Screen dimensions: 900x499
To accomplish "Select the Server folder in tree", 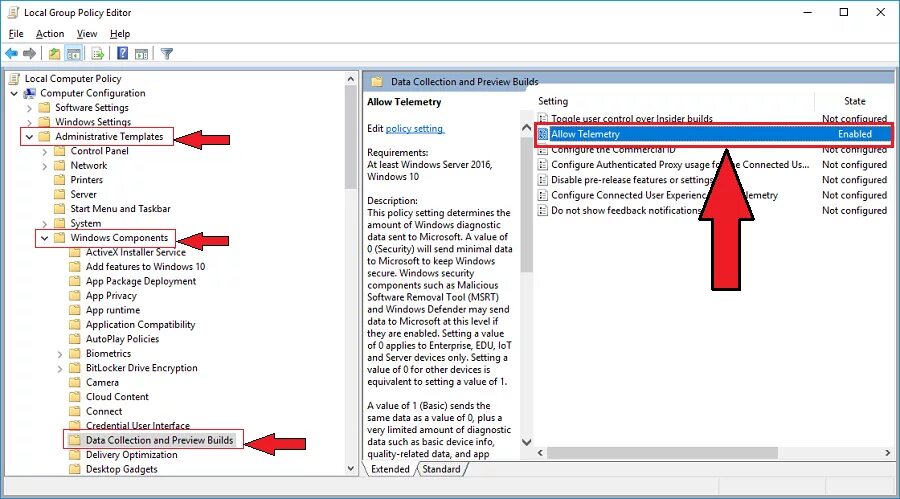I will [x=84, y=195].
